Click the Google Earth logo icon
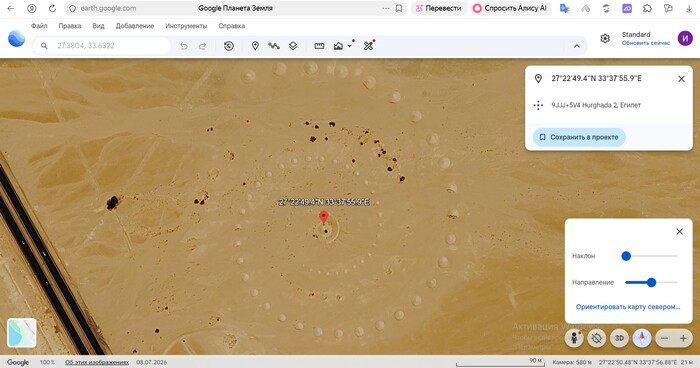700x368 pixels. 16,39
